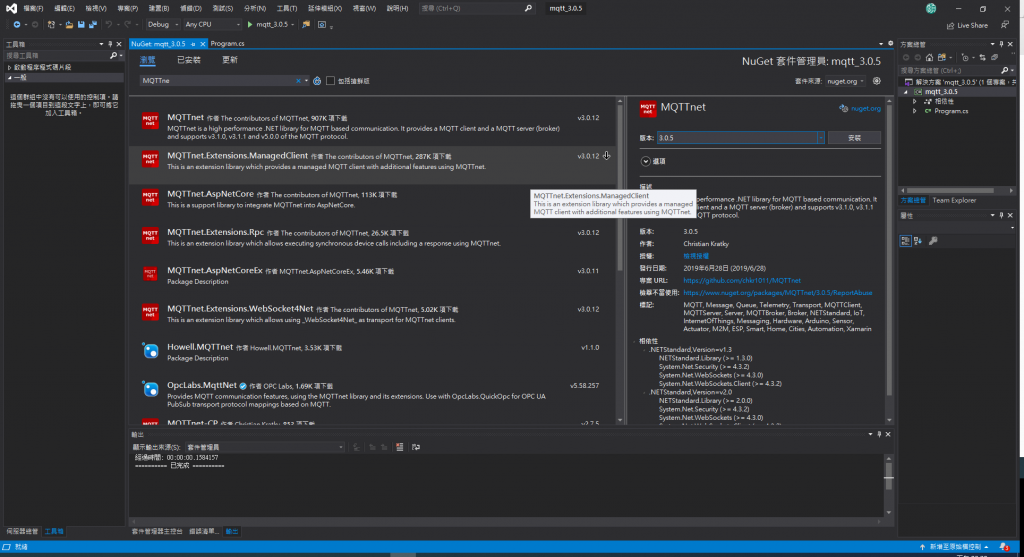1024x557 pixels.
Task: Open the Error List bottom tab
Action: coord(203,532)
